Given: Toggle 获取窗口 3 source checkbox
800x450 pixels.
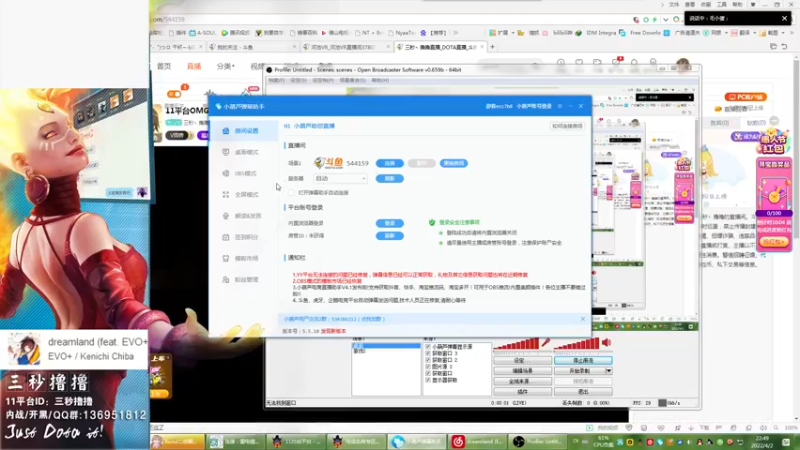Looking at the screenshot, I should click(428, 354).
